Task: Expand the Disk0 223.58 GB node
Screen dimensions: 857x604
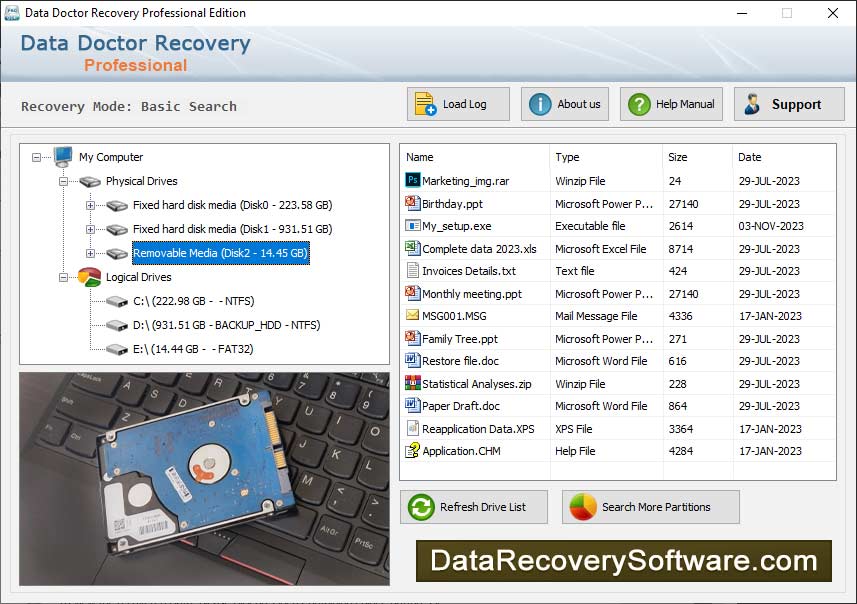Action: point(90,205)
